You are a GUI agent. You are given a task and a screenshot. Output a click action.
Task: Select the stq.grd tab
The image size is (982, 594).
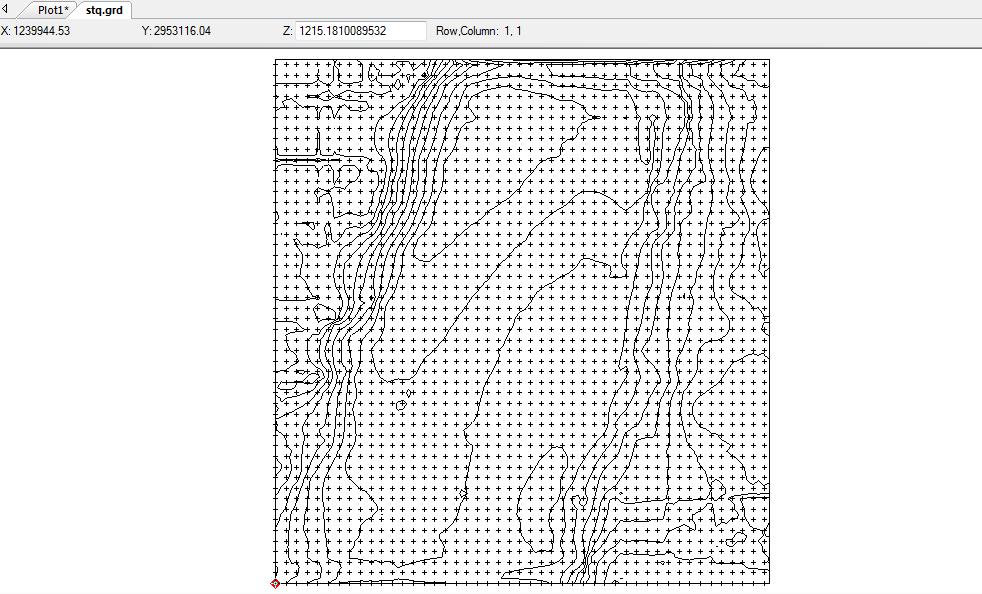pos(104,10)
